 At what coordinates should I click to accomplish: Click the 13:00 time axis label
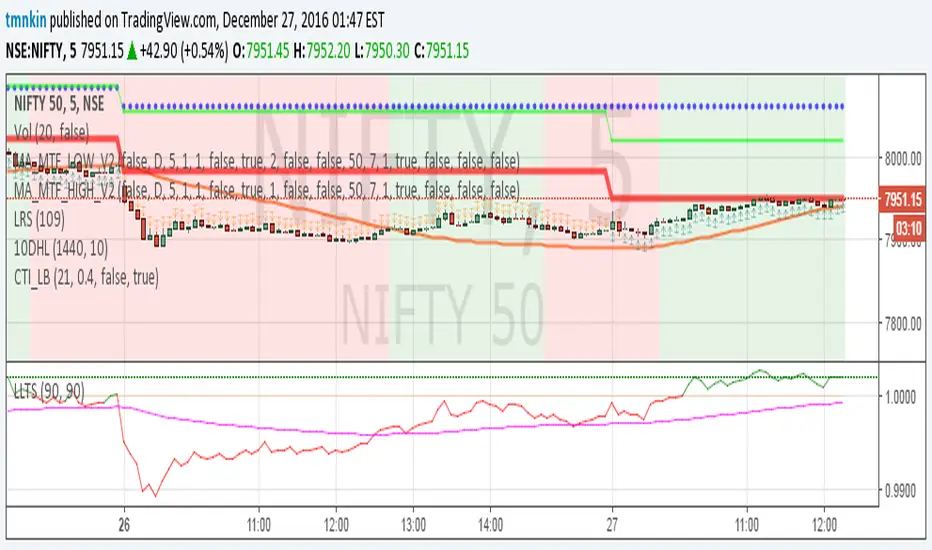[413, 525]
